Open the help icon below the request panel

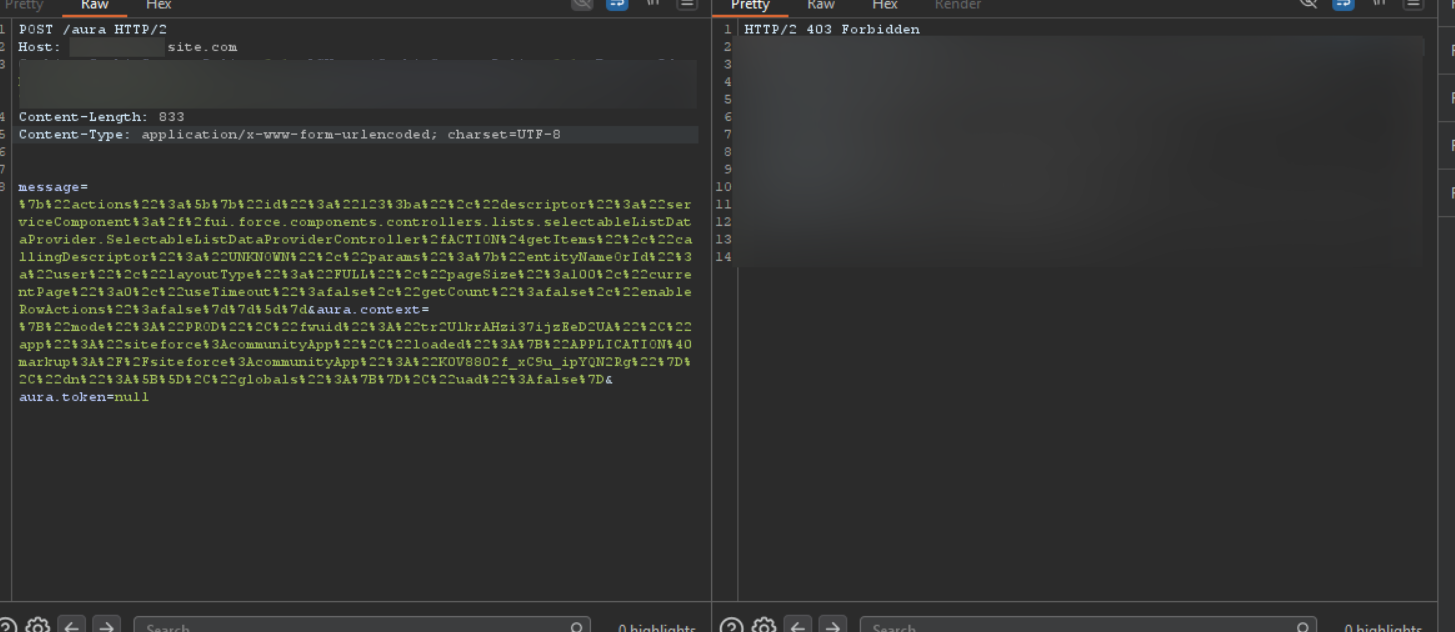coord(9,626)
